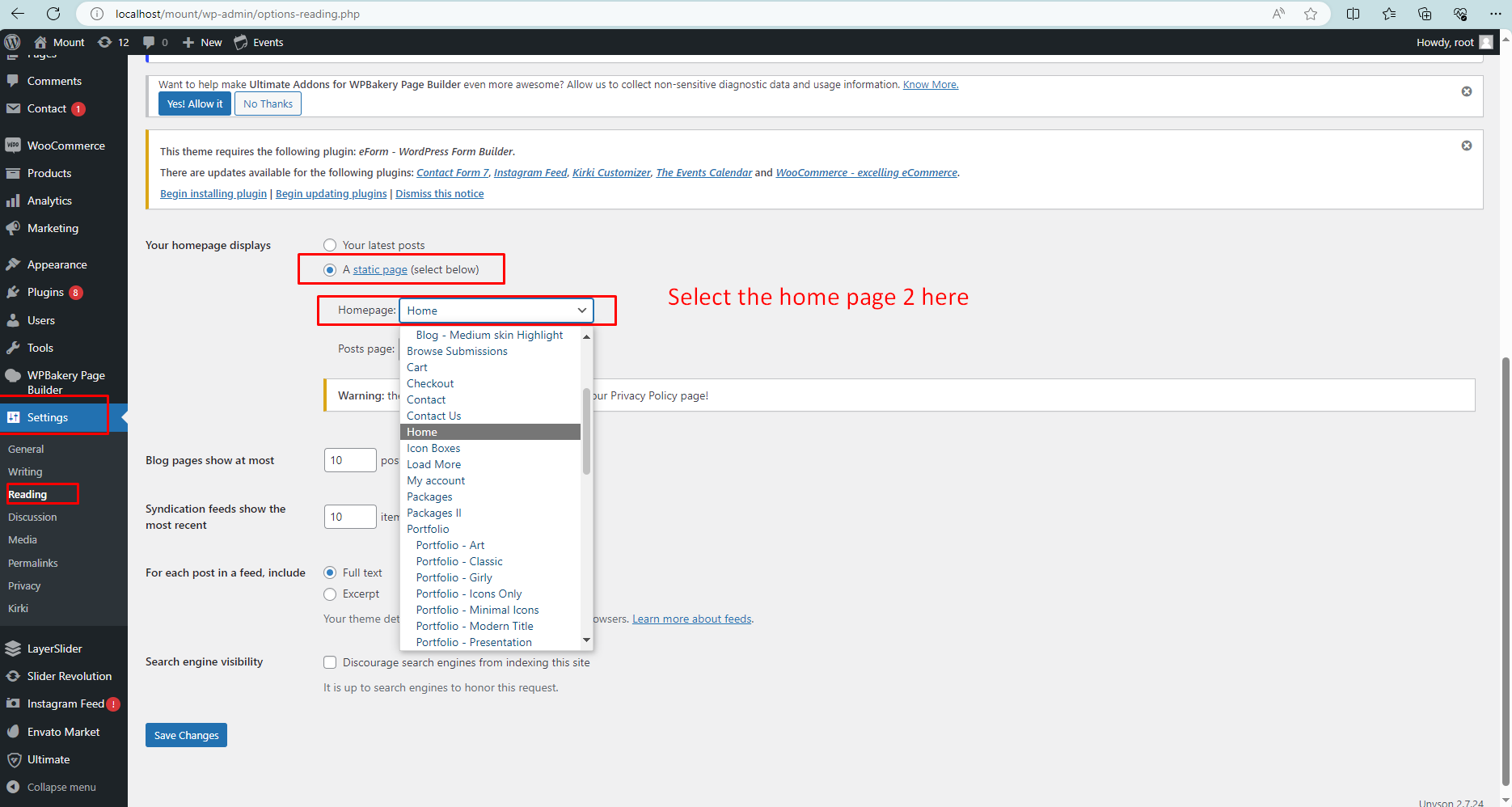Choose Blog - Medium skin Highlight option
This screenshot has width=1512, height=807.
click(x=490, y=335)
